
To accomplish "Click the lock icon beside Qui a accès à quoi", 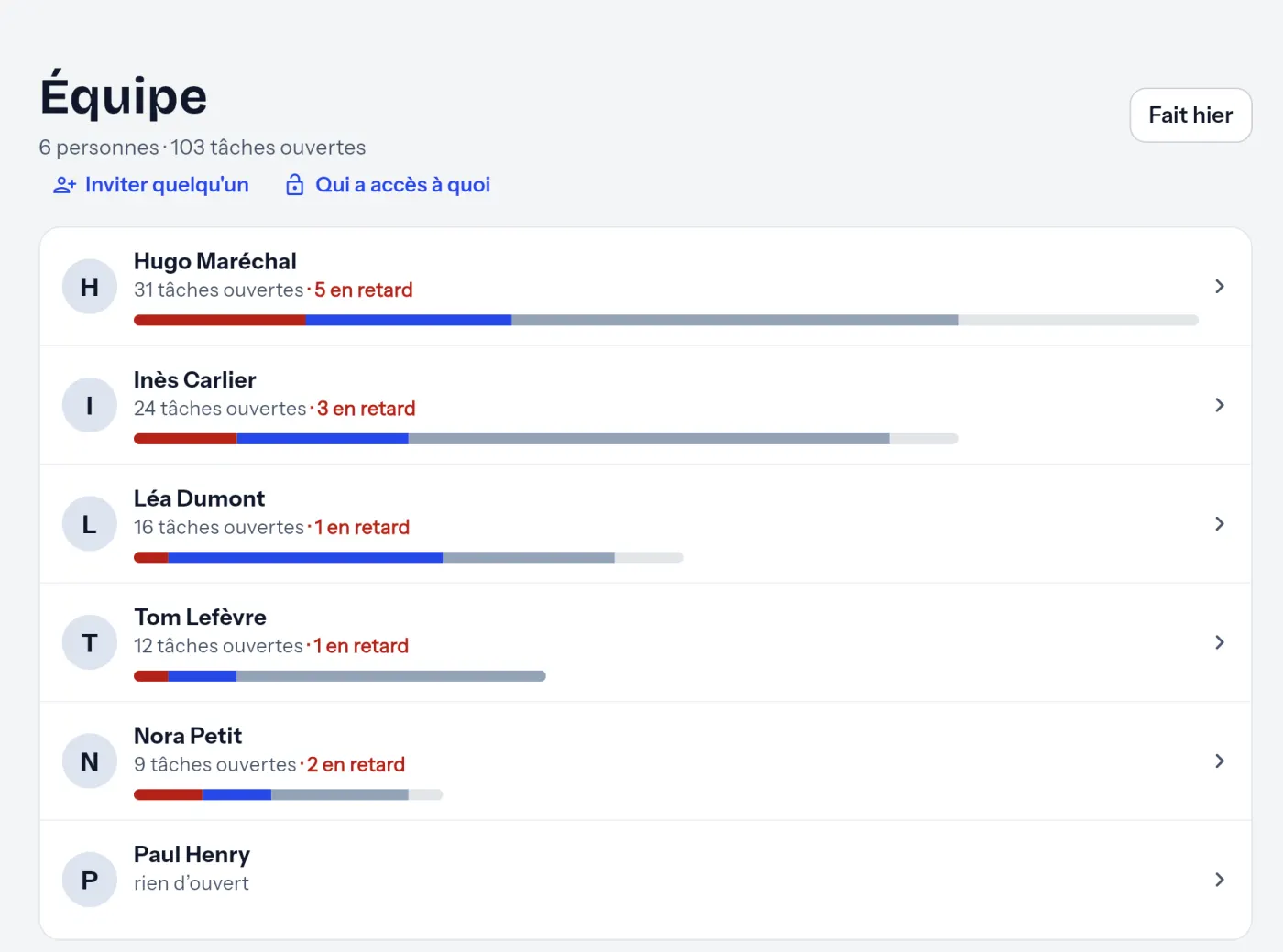I will (294, 185).
